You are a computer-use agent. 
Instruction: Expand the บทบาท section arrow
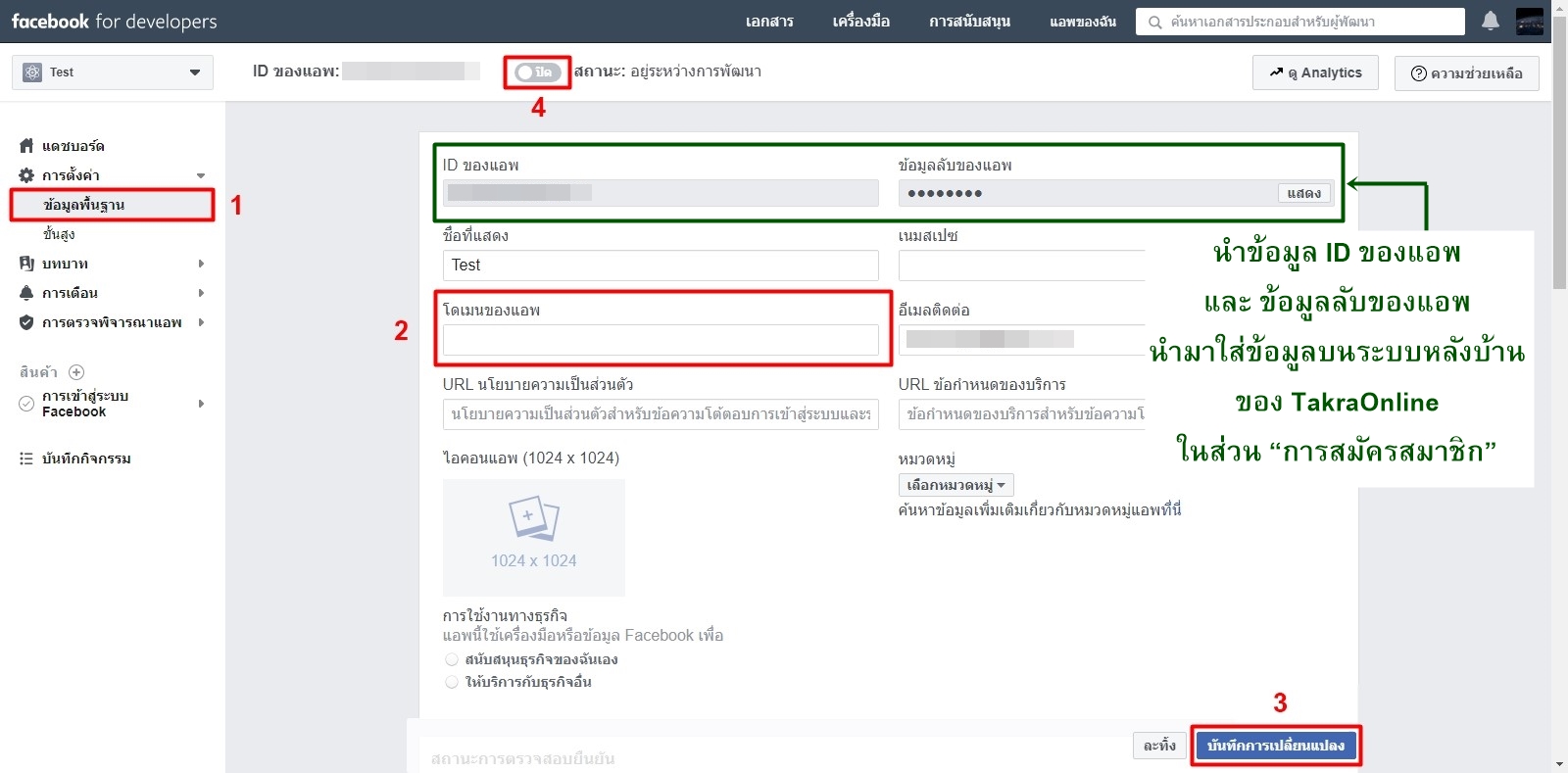(201, 264)
